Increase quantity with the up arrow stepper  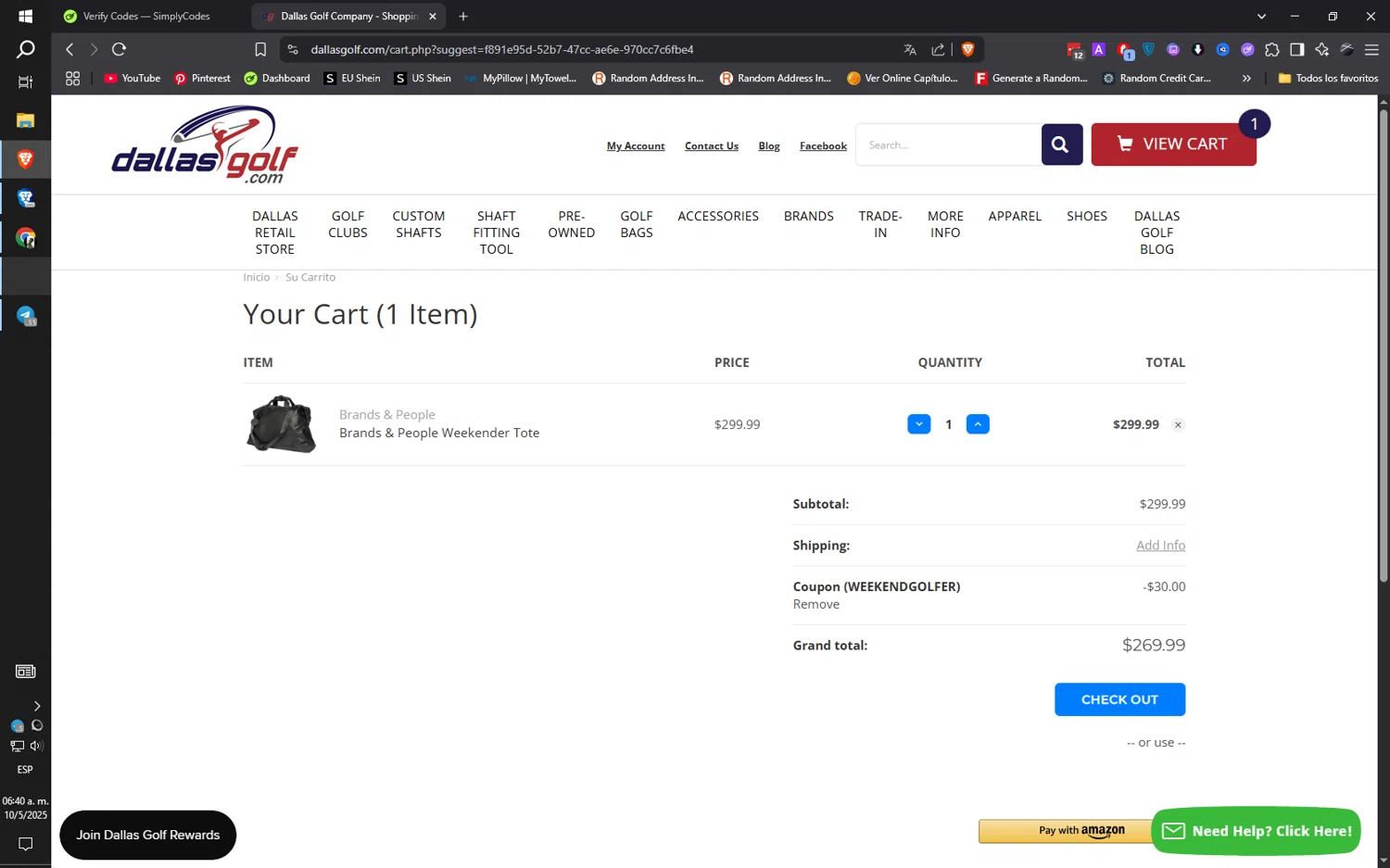click(978, 424)
